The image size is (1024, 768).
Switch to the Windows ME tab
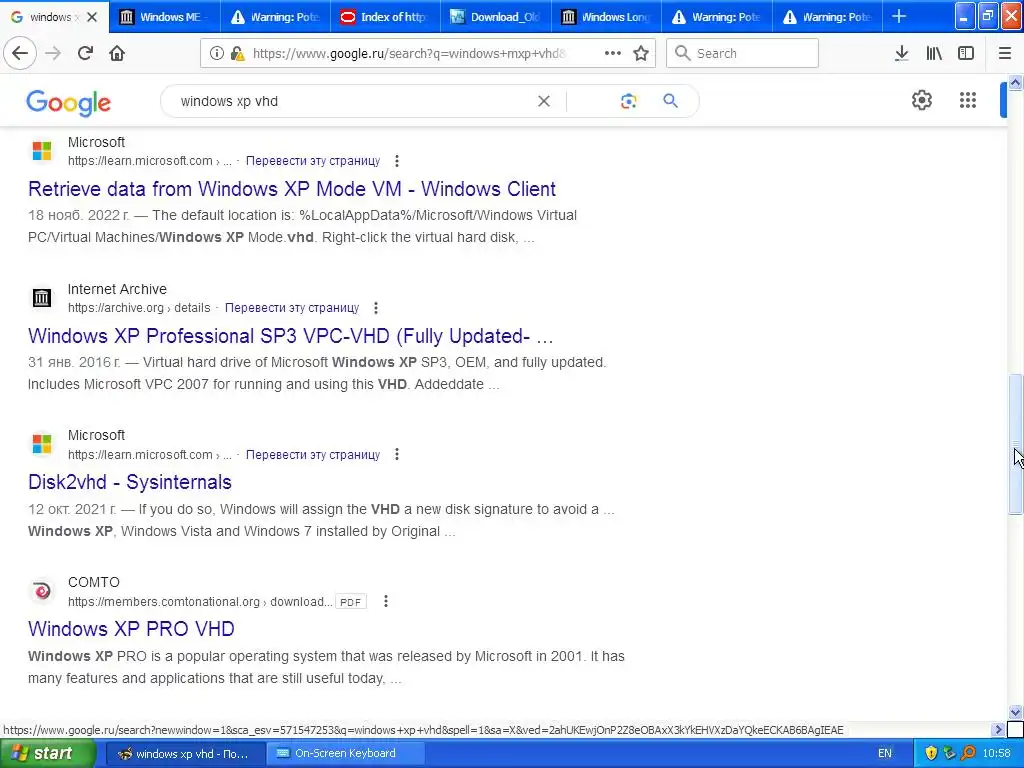165,17
